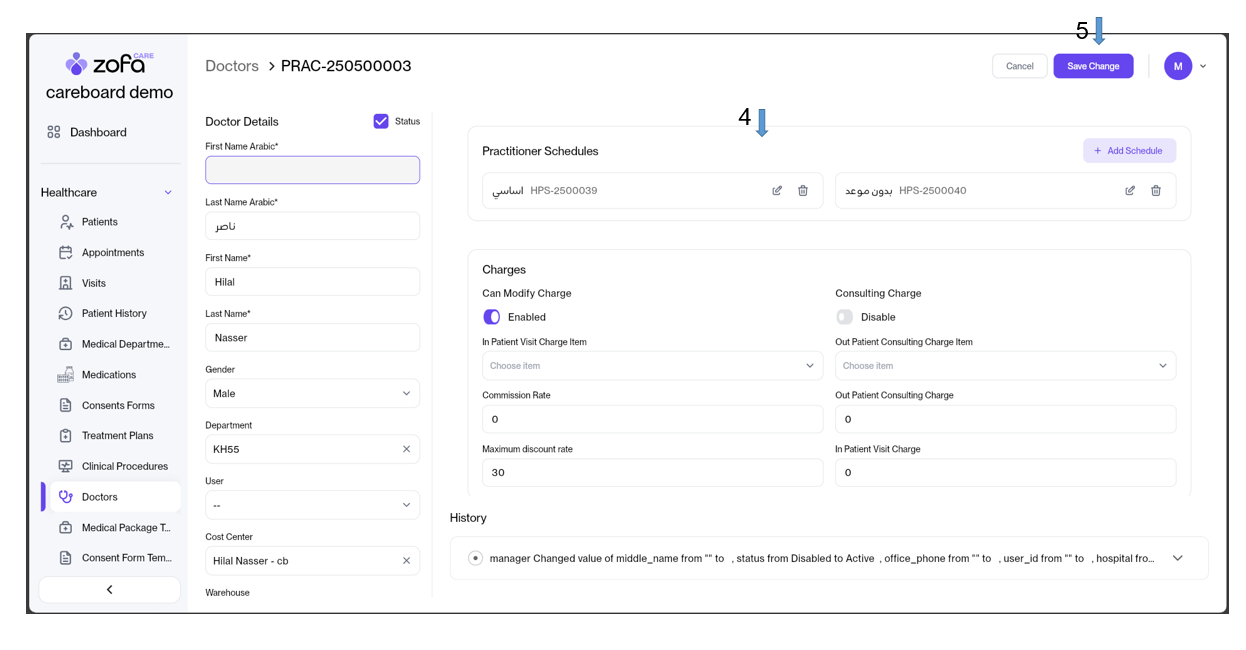
Task: Open Patients in the sidebar
Action: (x=99, y=222)
